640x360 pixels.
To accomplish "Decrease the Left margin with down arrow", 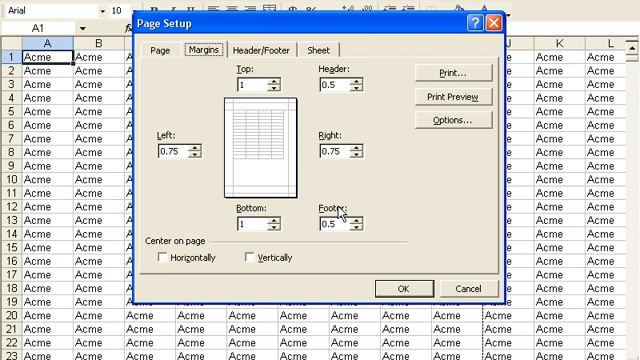I will (195, 154).
